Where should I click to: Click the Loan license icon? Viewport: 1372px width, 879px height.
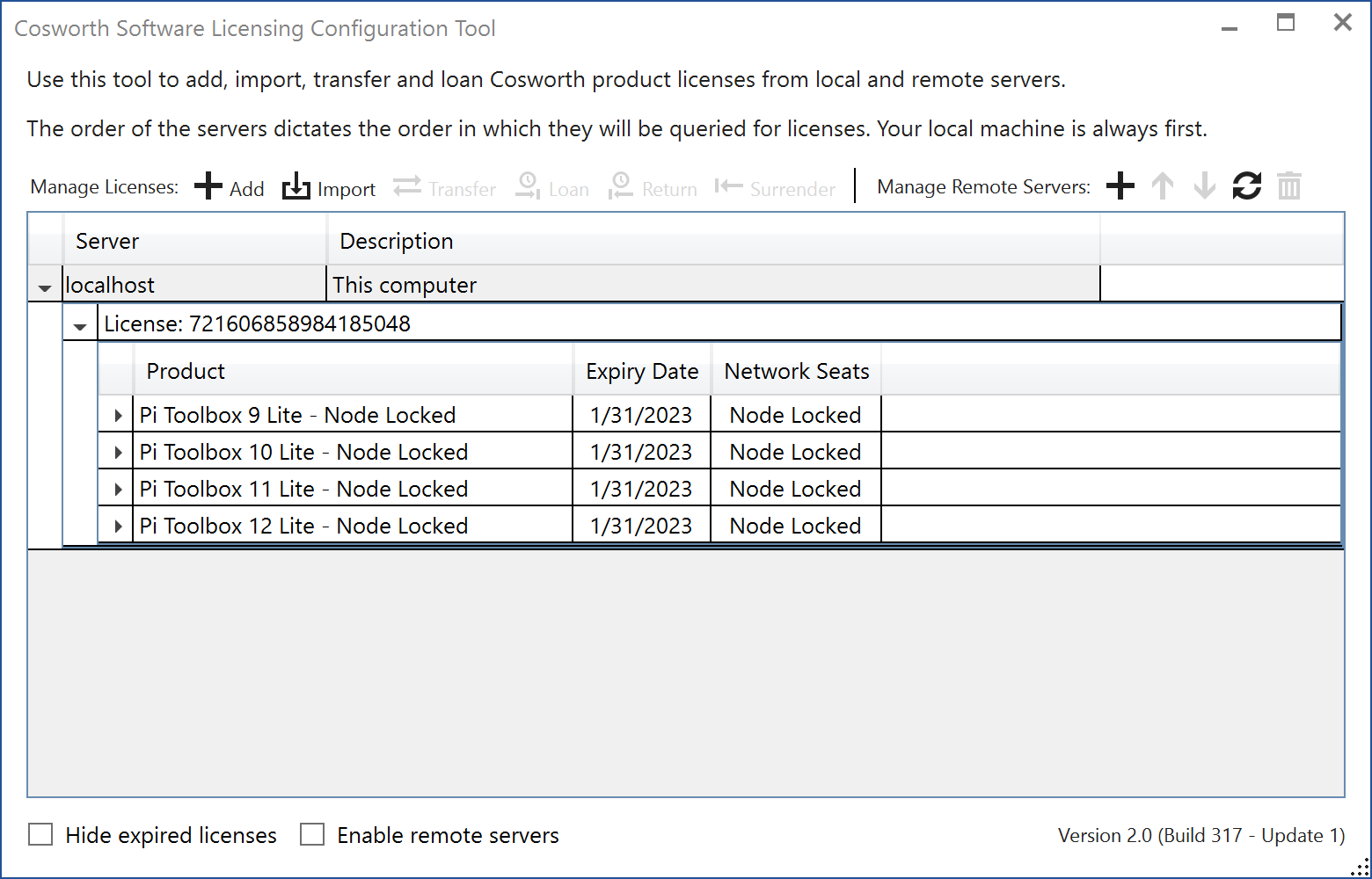(528, 186)
